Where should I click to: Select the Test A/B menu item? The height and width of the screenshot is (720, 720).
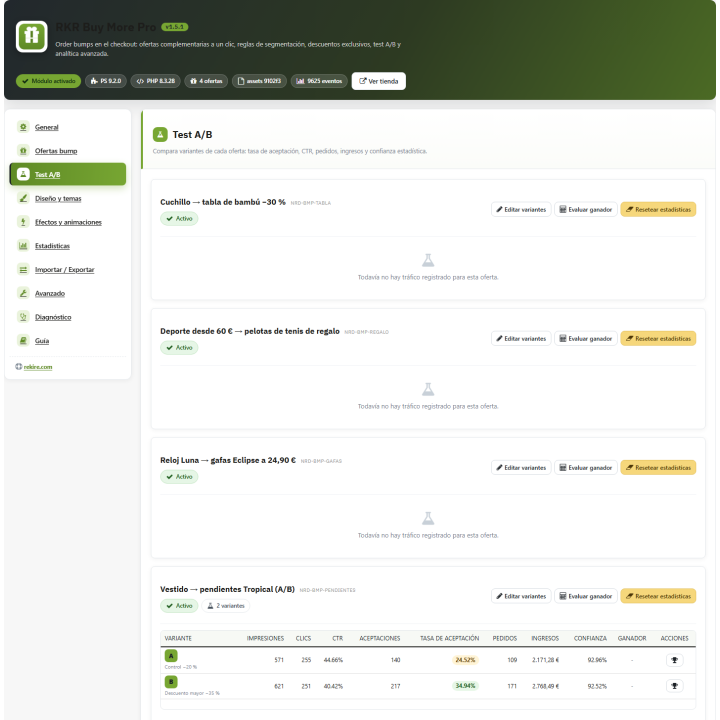pyautogui.click(x=68, y=174)
